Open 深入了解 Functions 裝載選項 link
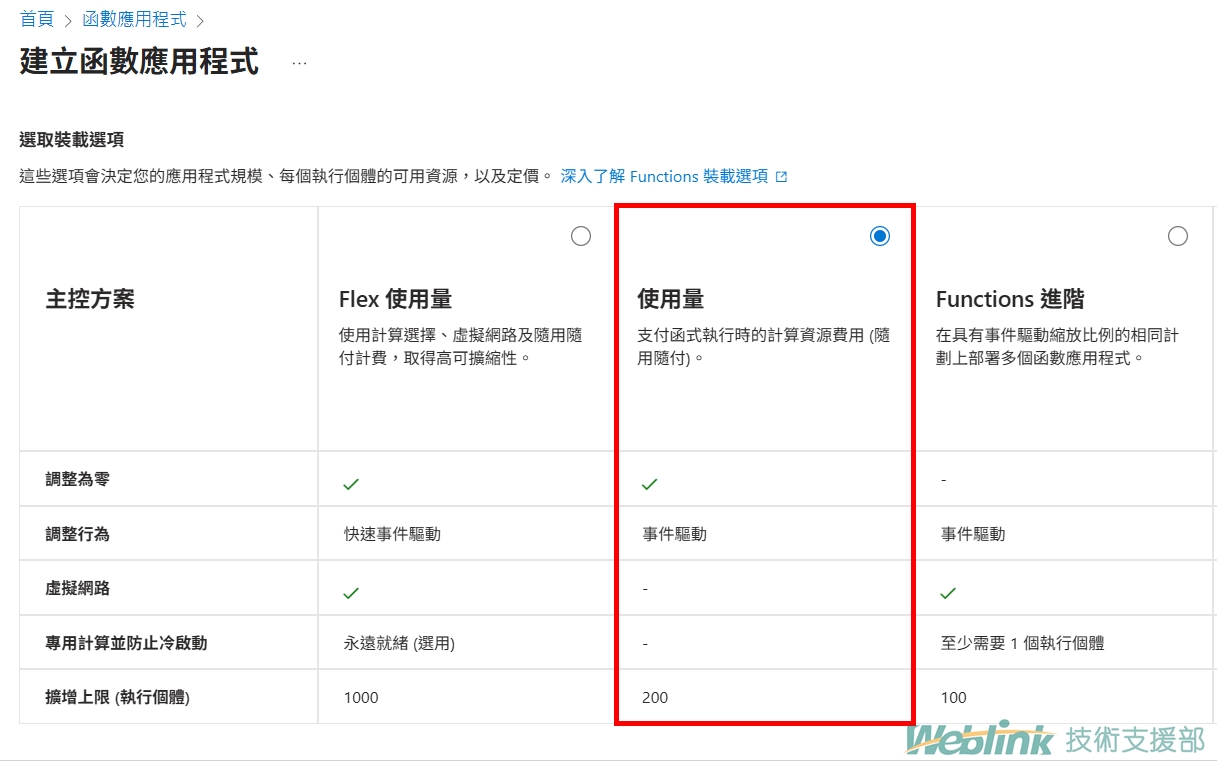Image resolution: width=1217 pixels, height=769 pixels. tap(664, 176)
